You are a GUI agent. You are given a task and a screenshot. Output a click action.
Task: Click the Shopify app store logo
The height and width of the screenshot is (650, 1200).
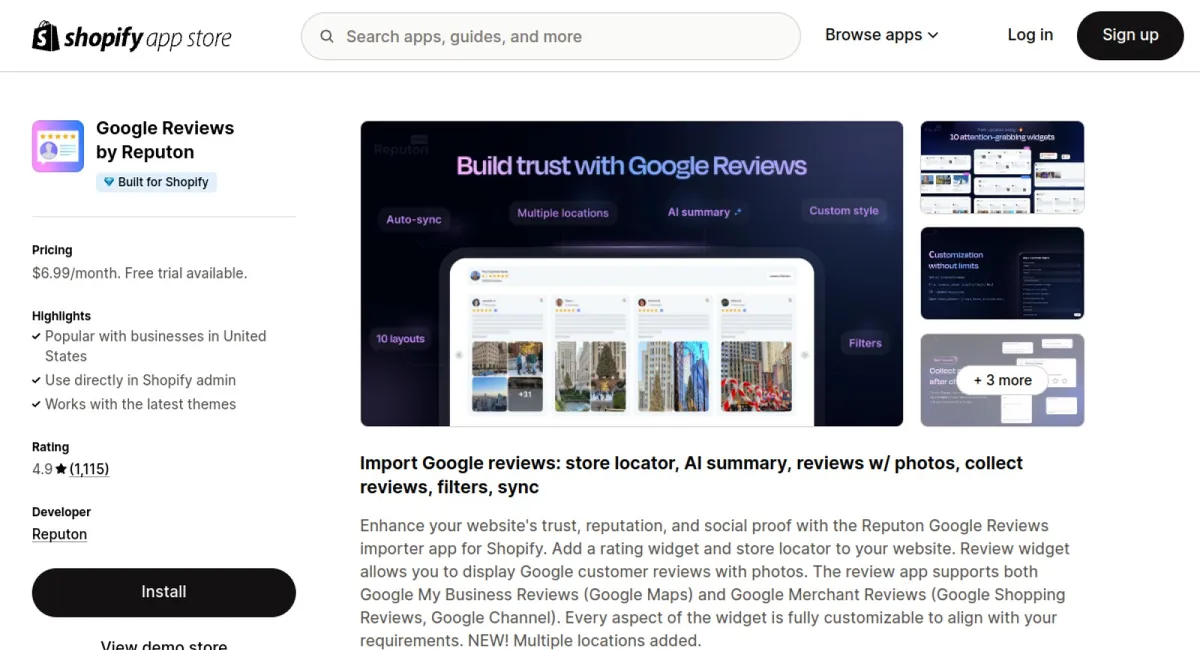131,37
